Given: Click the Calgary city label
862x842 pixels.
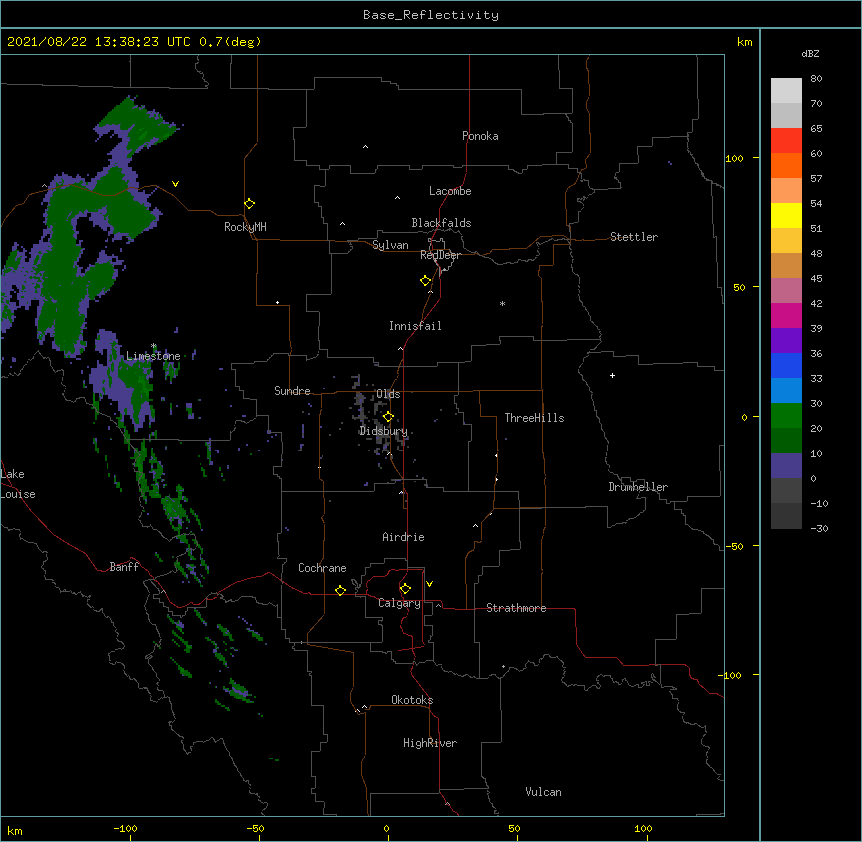Looking at the screenshot, I should pyautogui.click(x=400, y=603).
